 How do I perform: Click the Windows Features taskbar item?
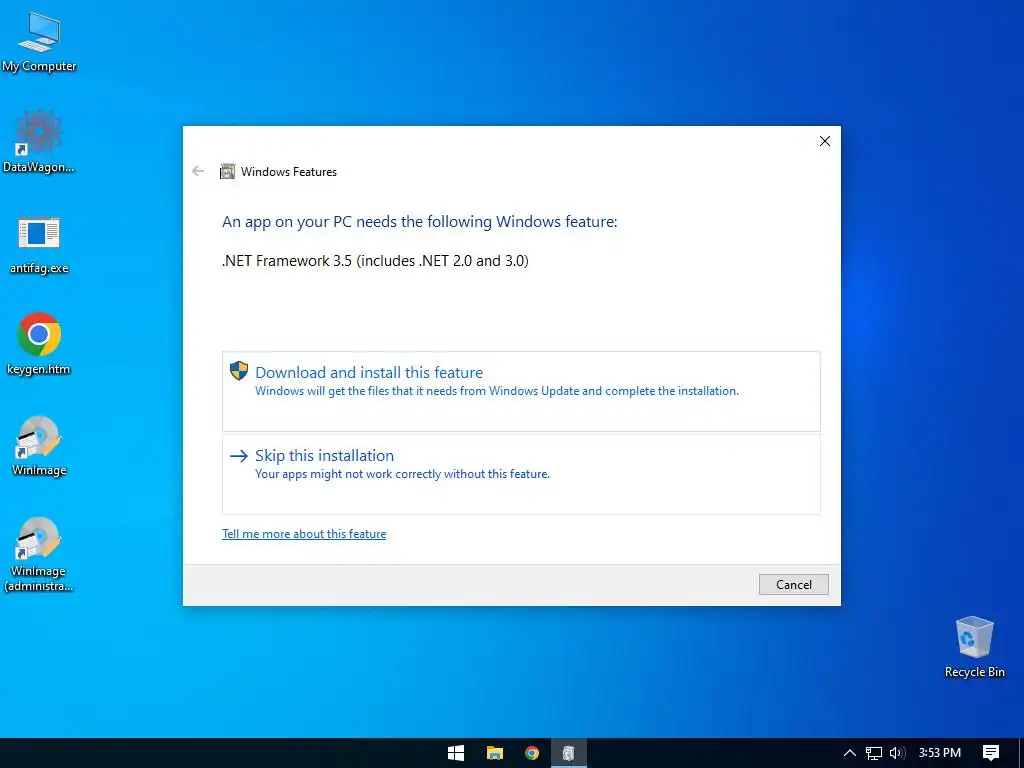pyautogui.click(x=569, y=753)
